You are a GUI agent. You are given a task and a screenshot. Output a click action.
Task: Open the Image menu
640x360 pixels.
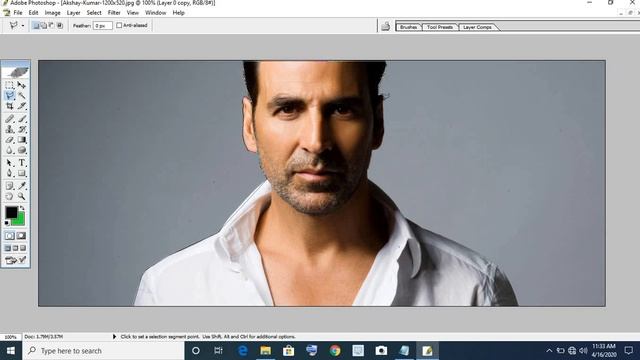click(x=52, y=13)
